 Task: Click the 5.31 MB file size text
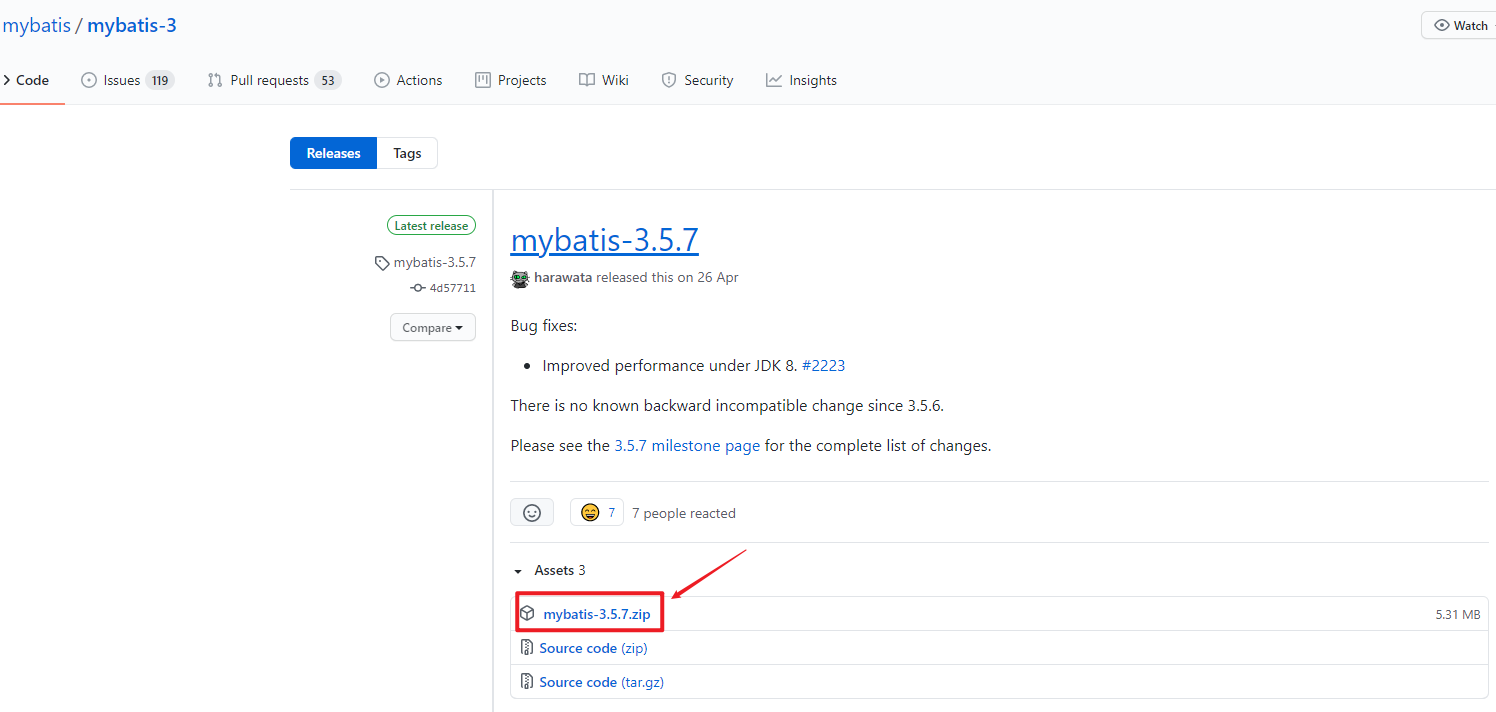coord(1458,615)
